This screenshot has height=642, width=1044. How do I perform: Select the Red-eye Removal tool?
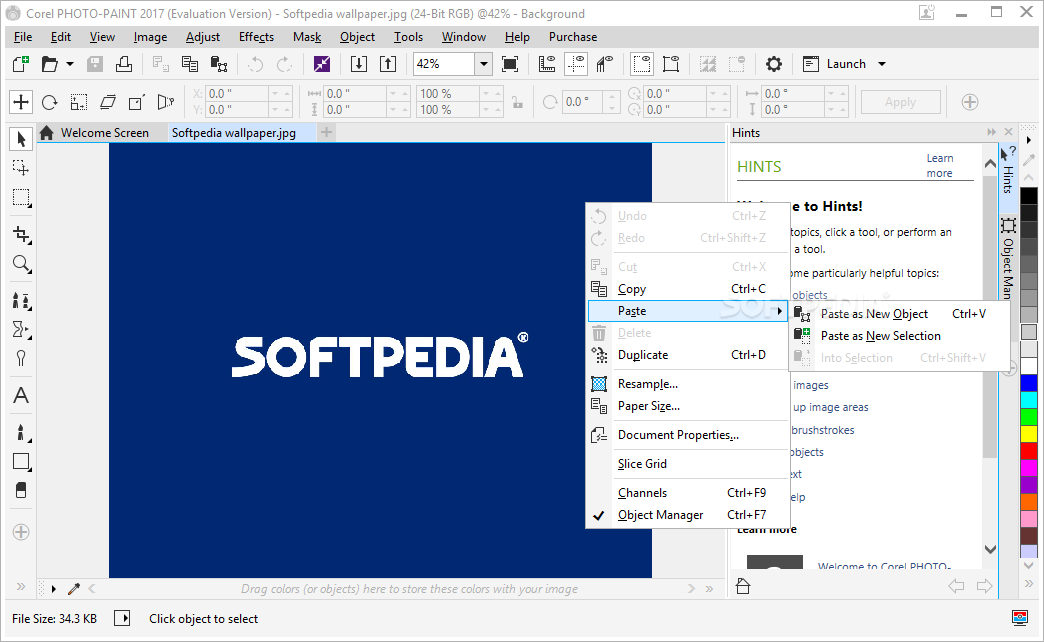coord(21,359)
